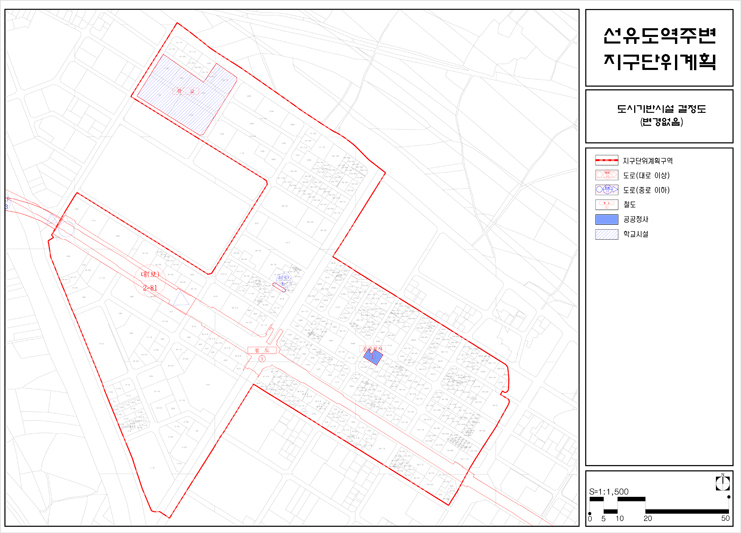Screen dimensions: 741x533
Task: Click the hatched school site polygon on map
Action: point(187,94)
